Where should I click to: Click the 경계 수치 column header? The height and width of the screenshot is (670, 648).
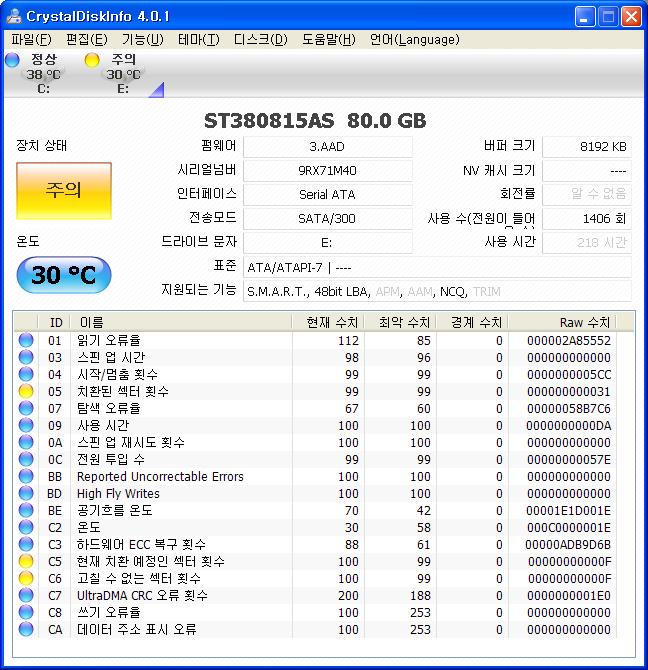[472, 322]
